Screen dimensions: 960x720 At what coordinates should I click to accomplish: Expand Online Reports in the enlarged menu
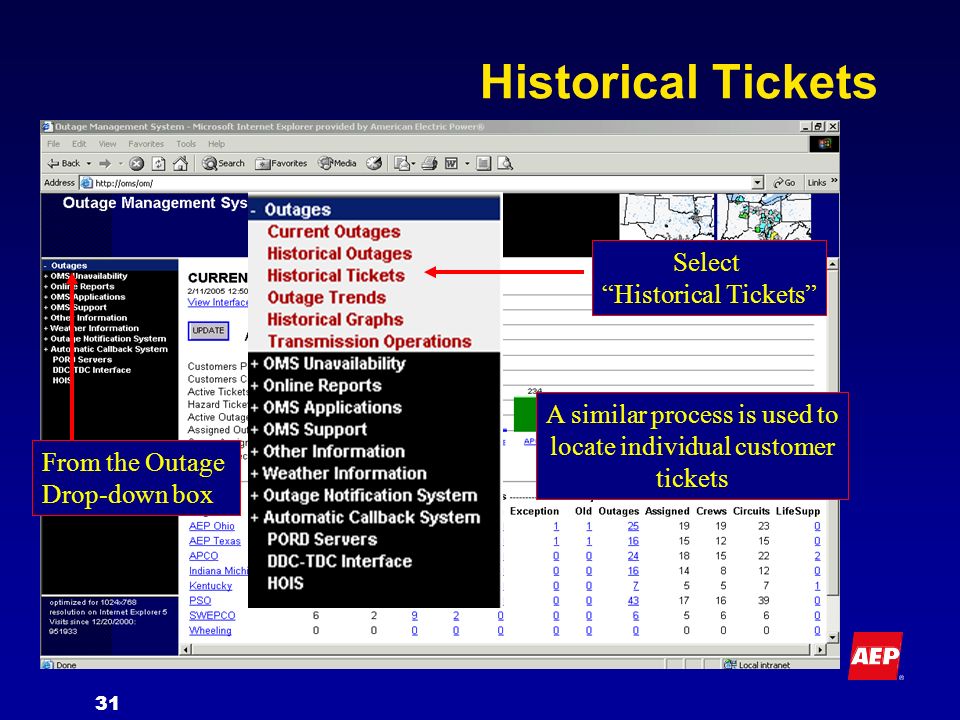[x=316, y=386]
